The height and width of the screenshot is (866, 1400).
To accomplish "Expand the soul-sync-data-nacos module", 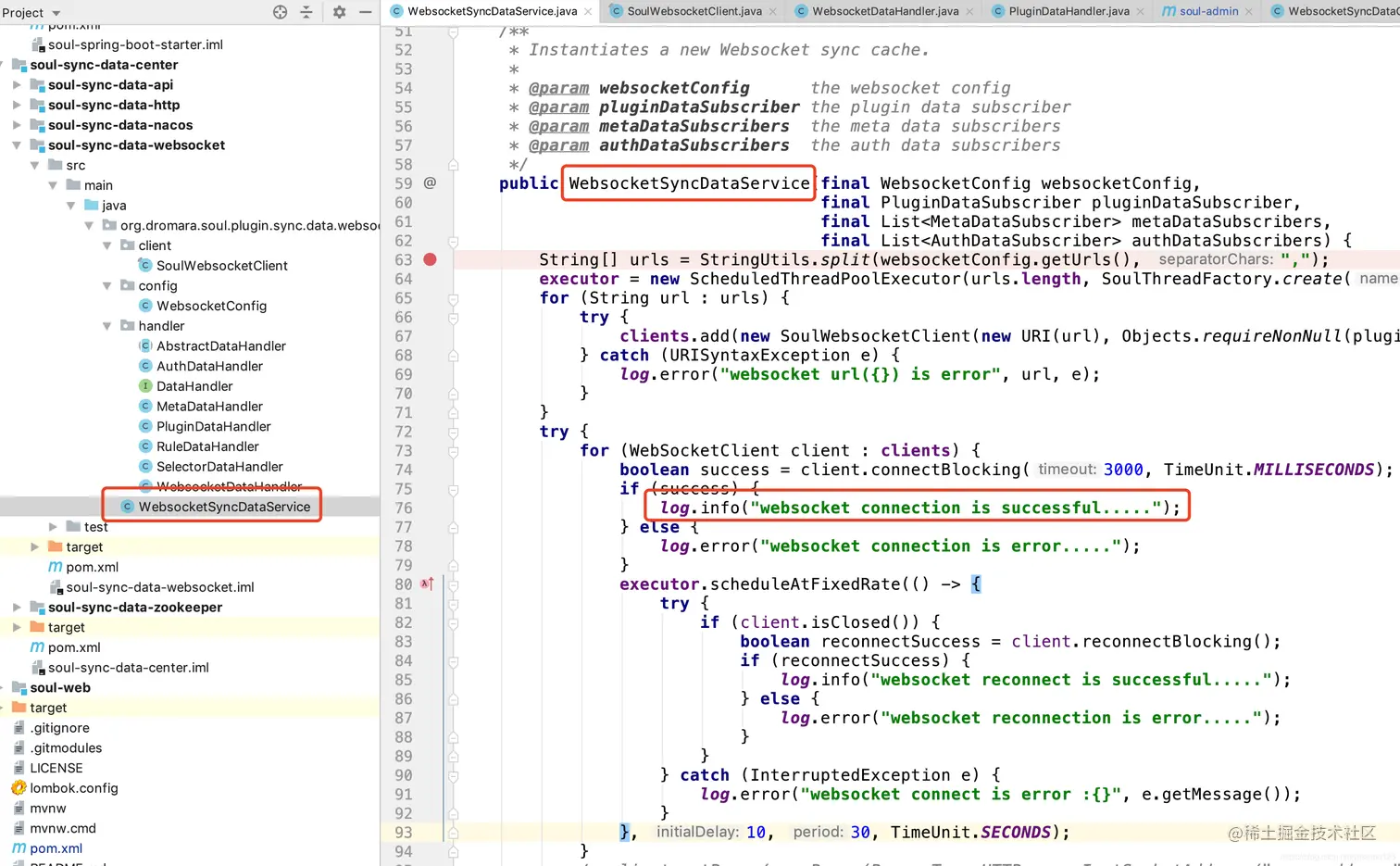I will pos(17,125).
